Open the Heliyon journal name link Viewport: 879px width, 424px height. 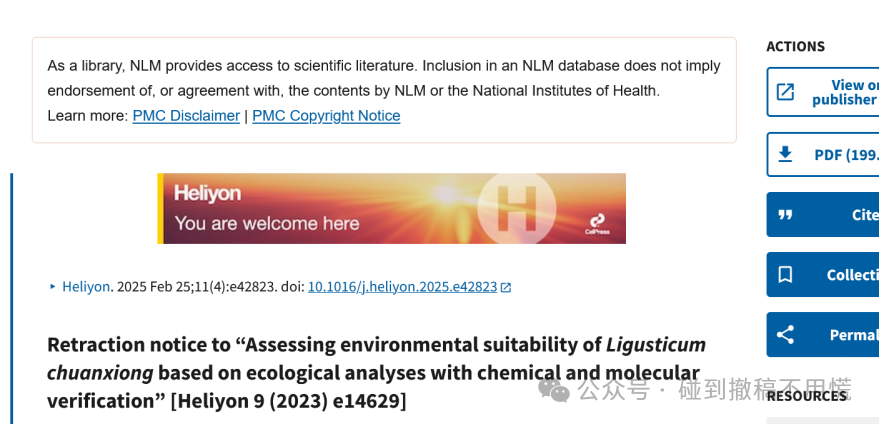pos(86,287)
